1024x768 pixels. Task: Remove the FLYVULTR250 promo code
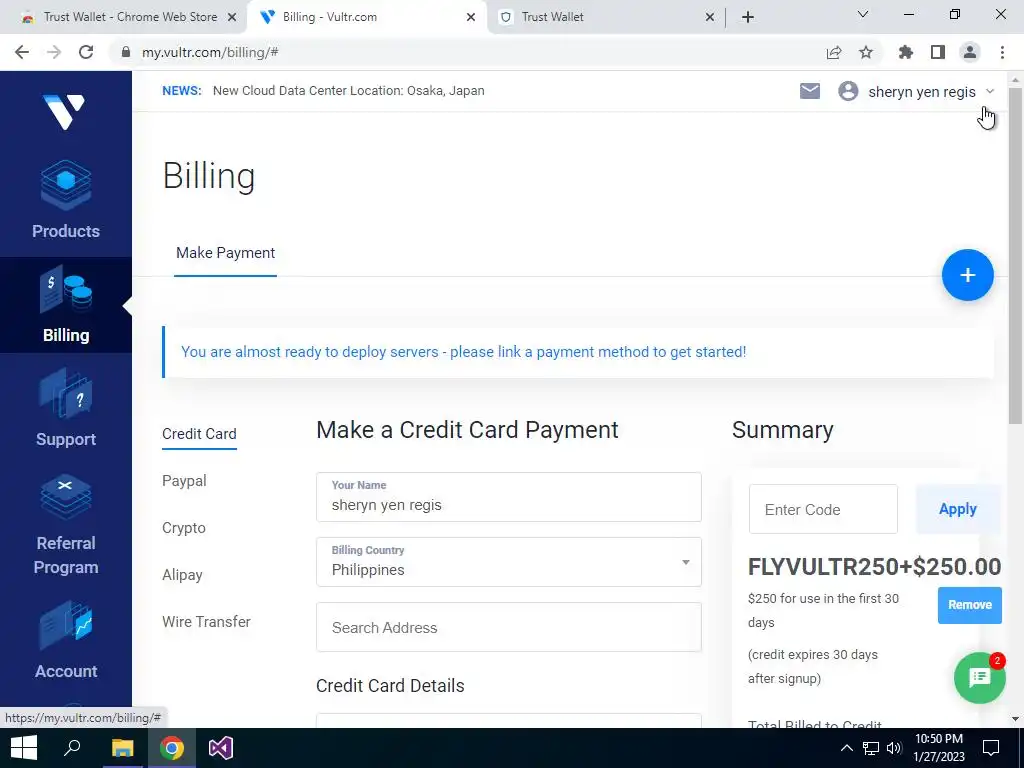point(970,605)
